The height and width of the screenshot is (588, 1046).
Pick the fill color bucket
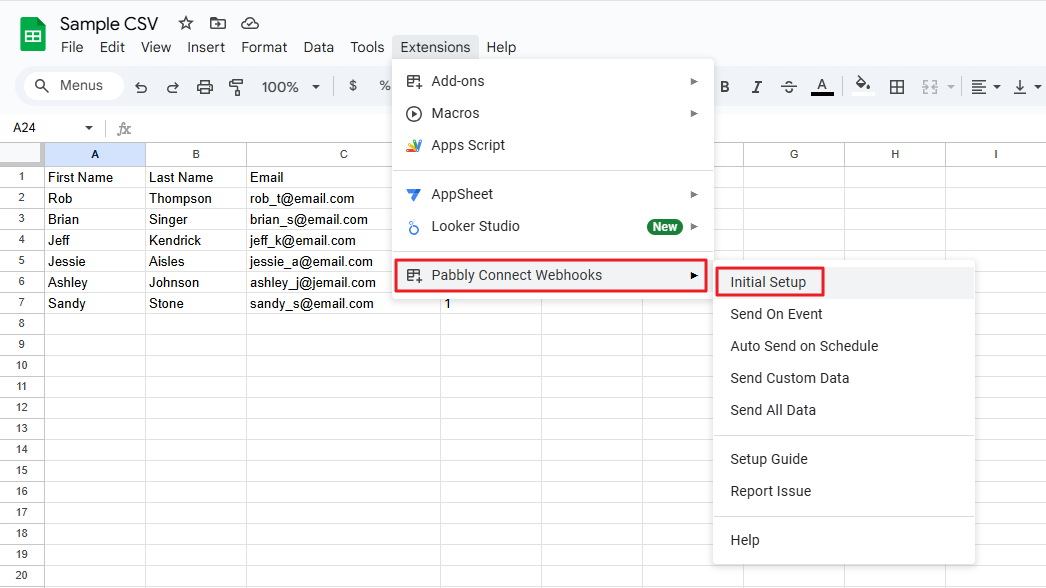863,86
